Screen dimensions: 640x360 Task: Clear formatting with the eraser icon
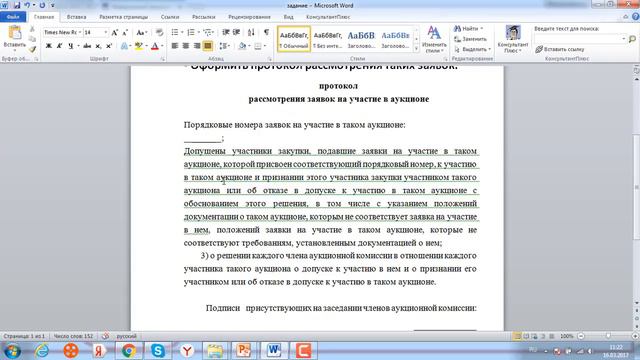[x=159, y=32]
